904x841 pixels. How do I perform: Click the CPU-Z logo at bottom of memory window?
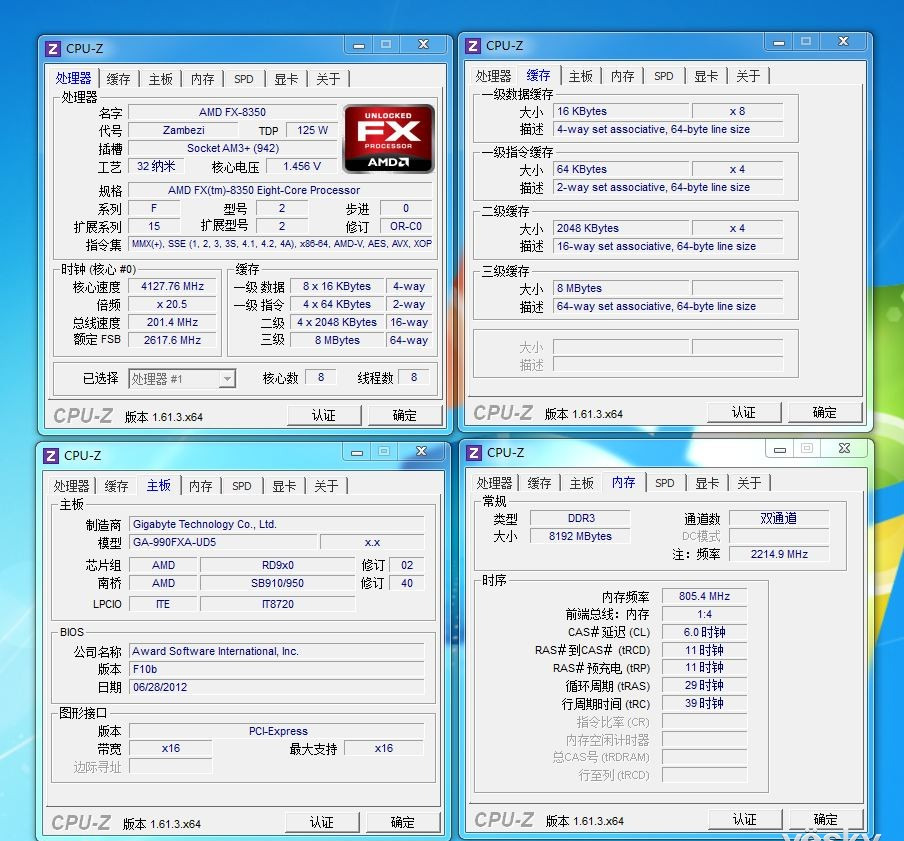(505, 819)
